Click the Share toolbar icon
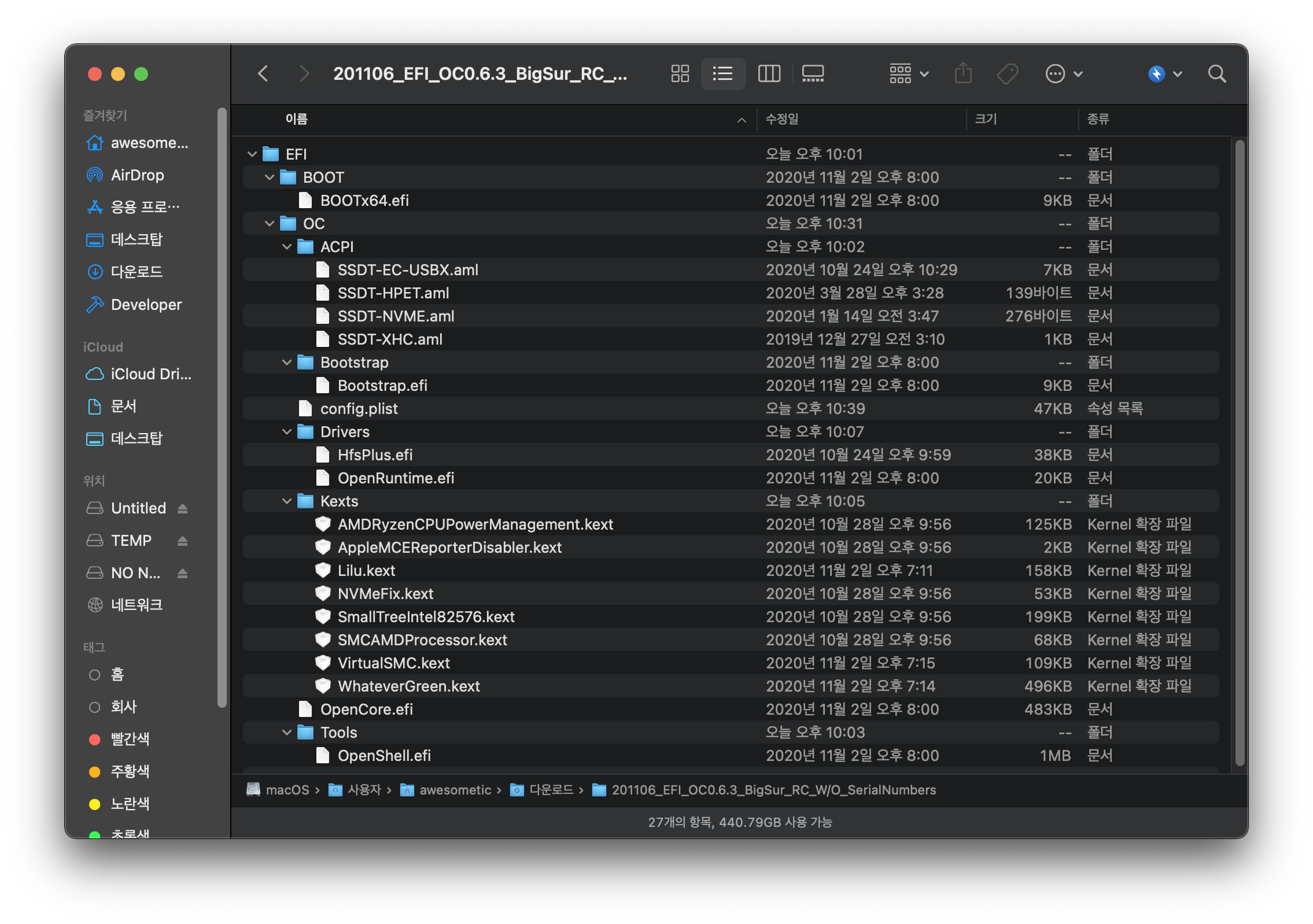This screenshot has height=924, width=1313. [x=963, y=74]
